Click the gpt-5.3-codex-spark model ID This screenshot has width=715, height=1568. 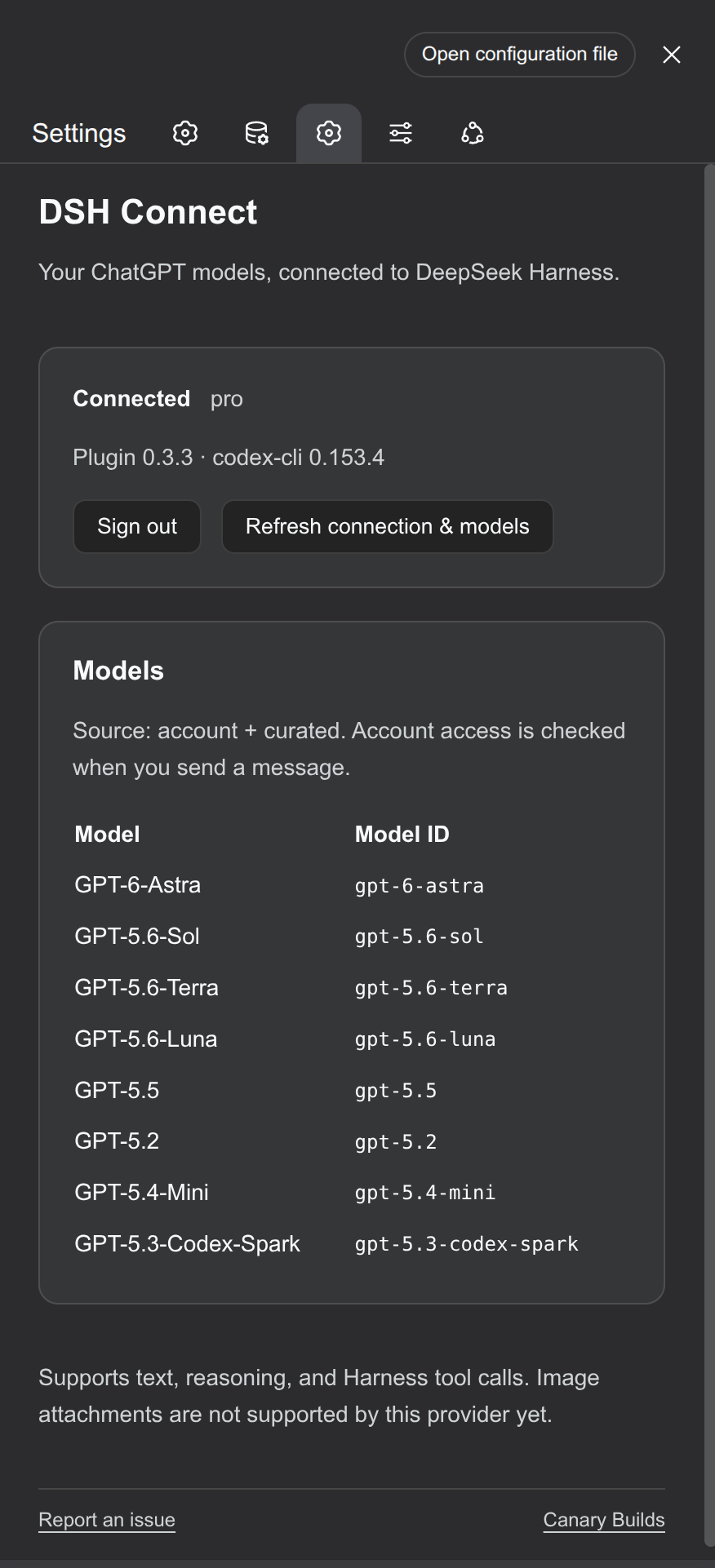point(467,1244)
